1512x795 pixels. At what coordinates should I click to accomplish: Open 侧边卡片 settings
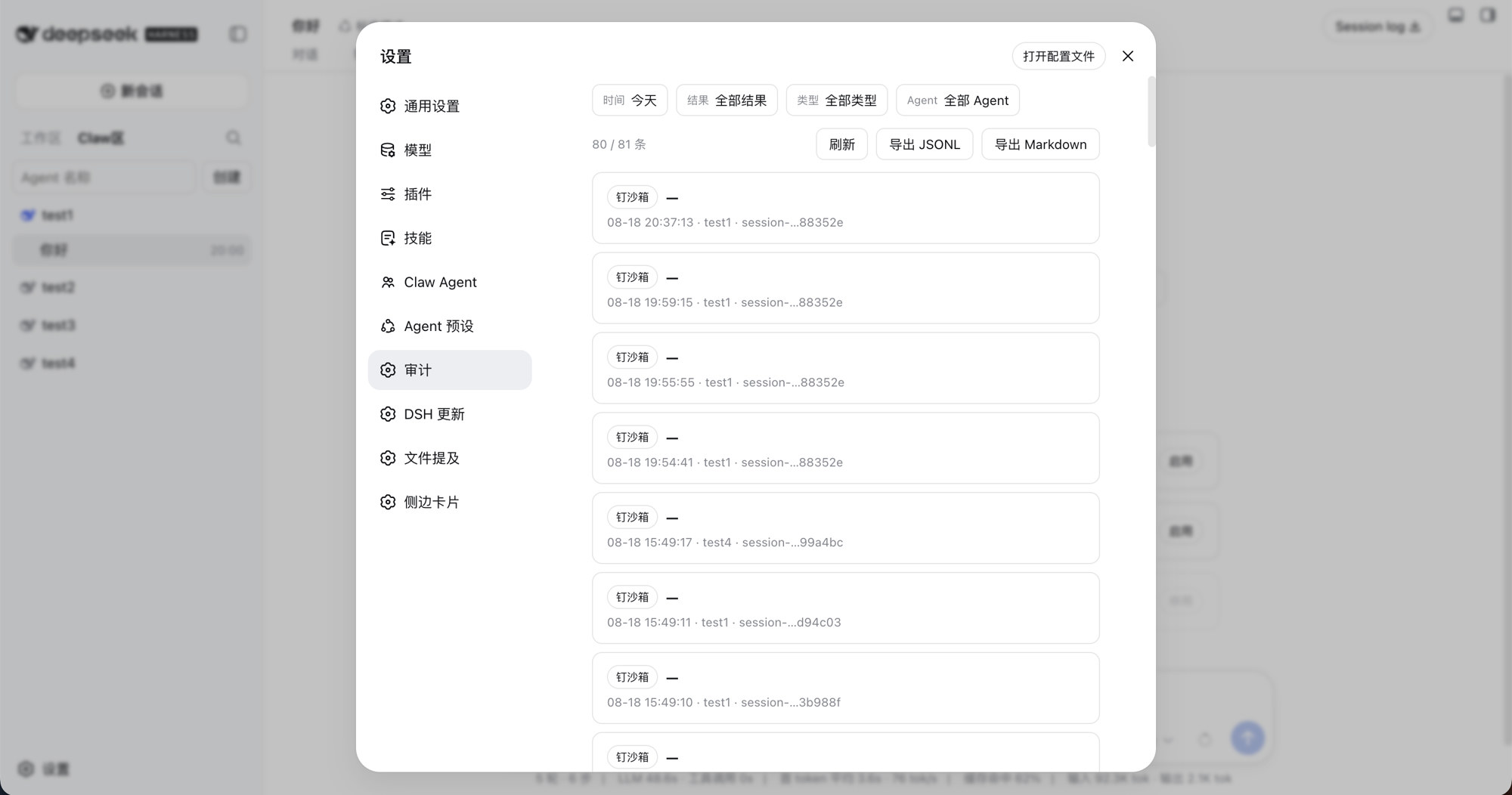click(x=450, y=502)
